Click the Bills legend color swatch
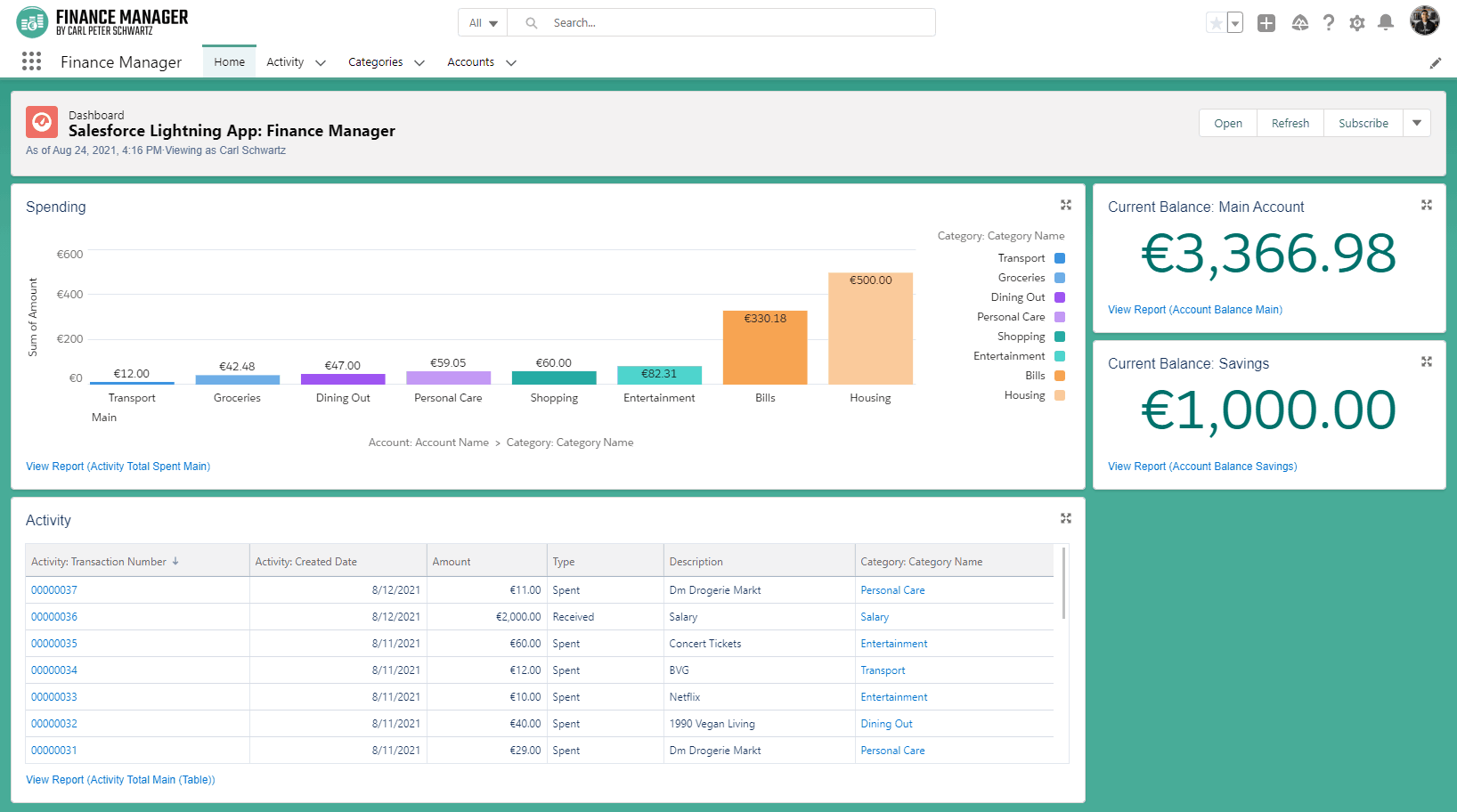The image size is (1457, 812). tap(1060, 376)
